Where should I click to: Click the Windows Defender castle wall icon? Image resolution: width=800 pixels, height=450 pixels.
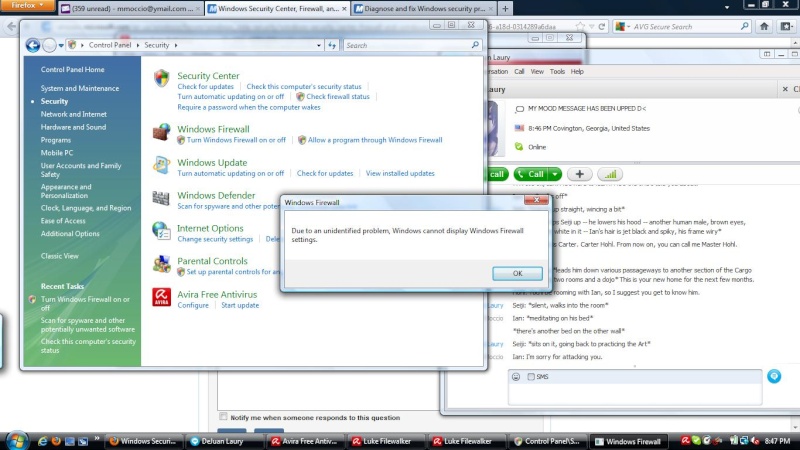161,198
